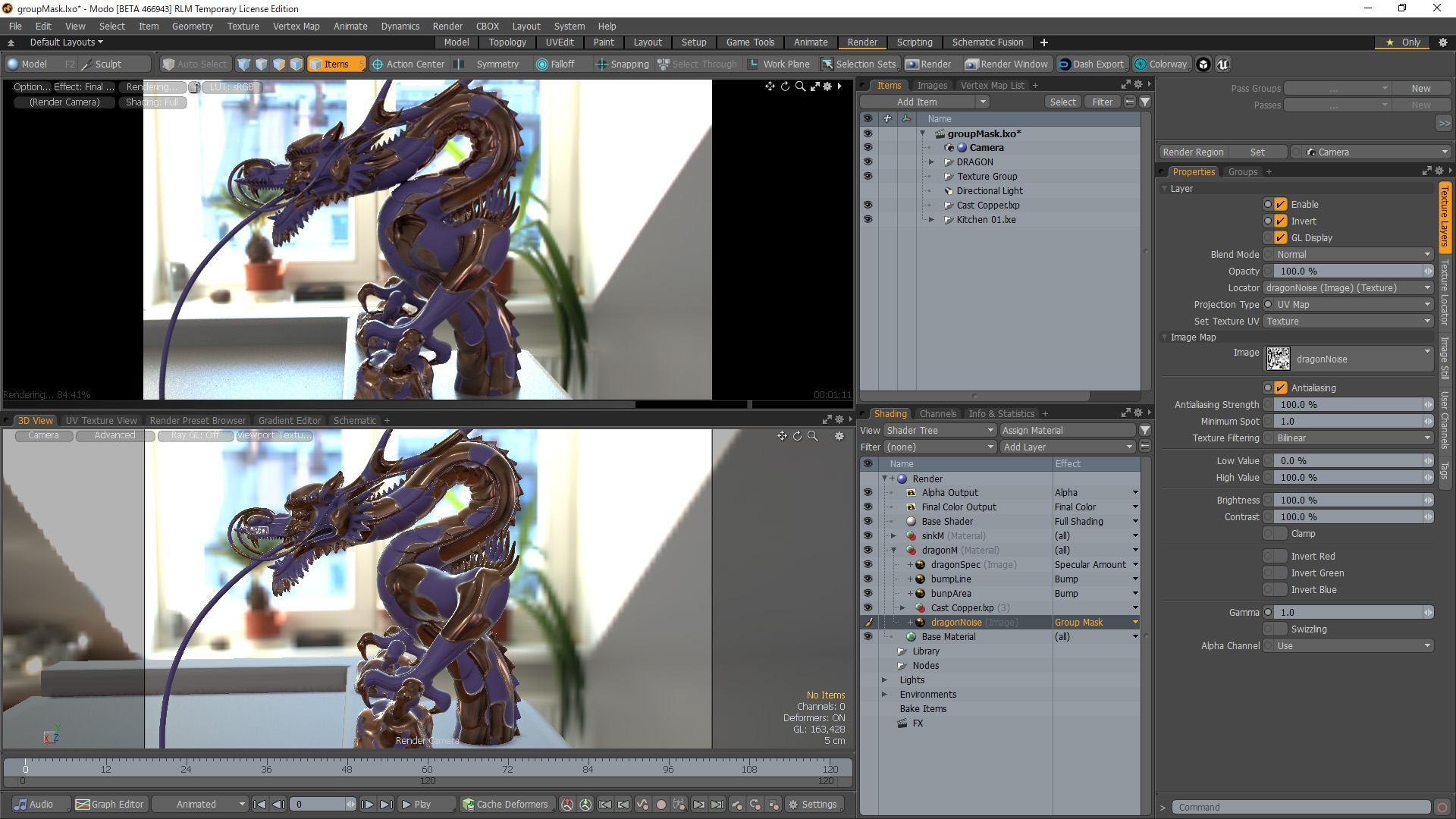Screen dimensions: 1456x819
Task: Hide the Kitchen 01.lxe item
Action: (868, 220)
